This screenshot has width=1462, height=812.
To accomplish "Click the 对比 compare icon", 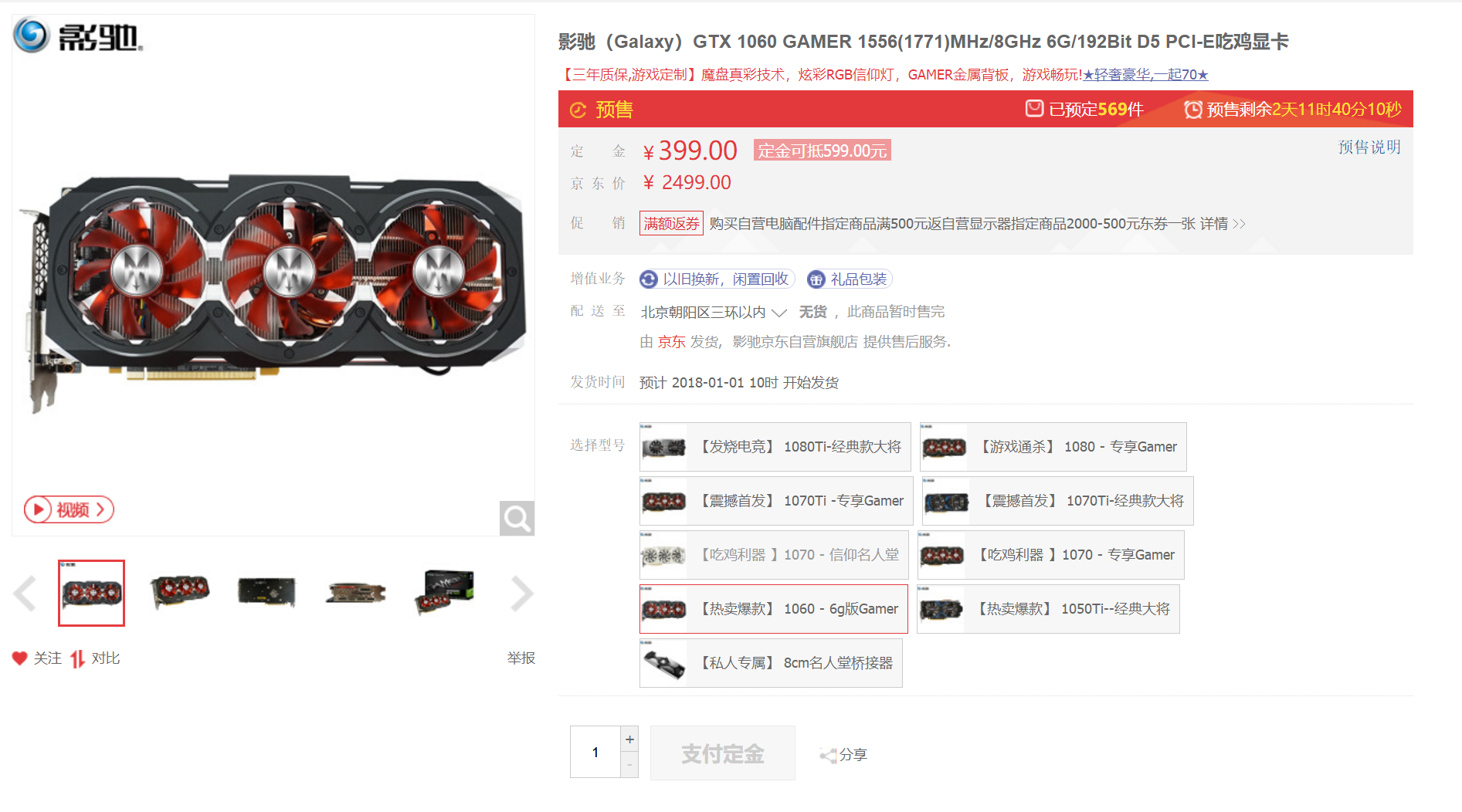I will (x=77, y=658).
